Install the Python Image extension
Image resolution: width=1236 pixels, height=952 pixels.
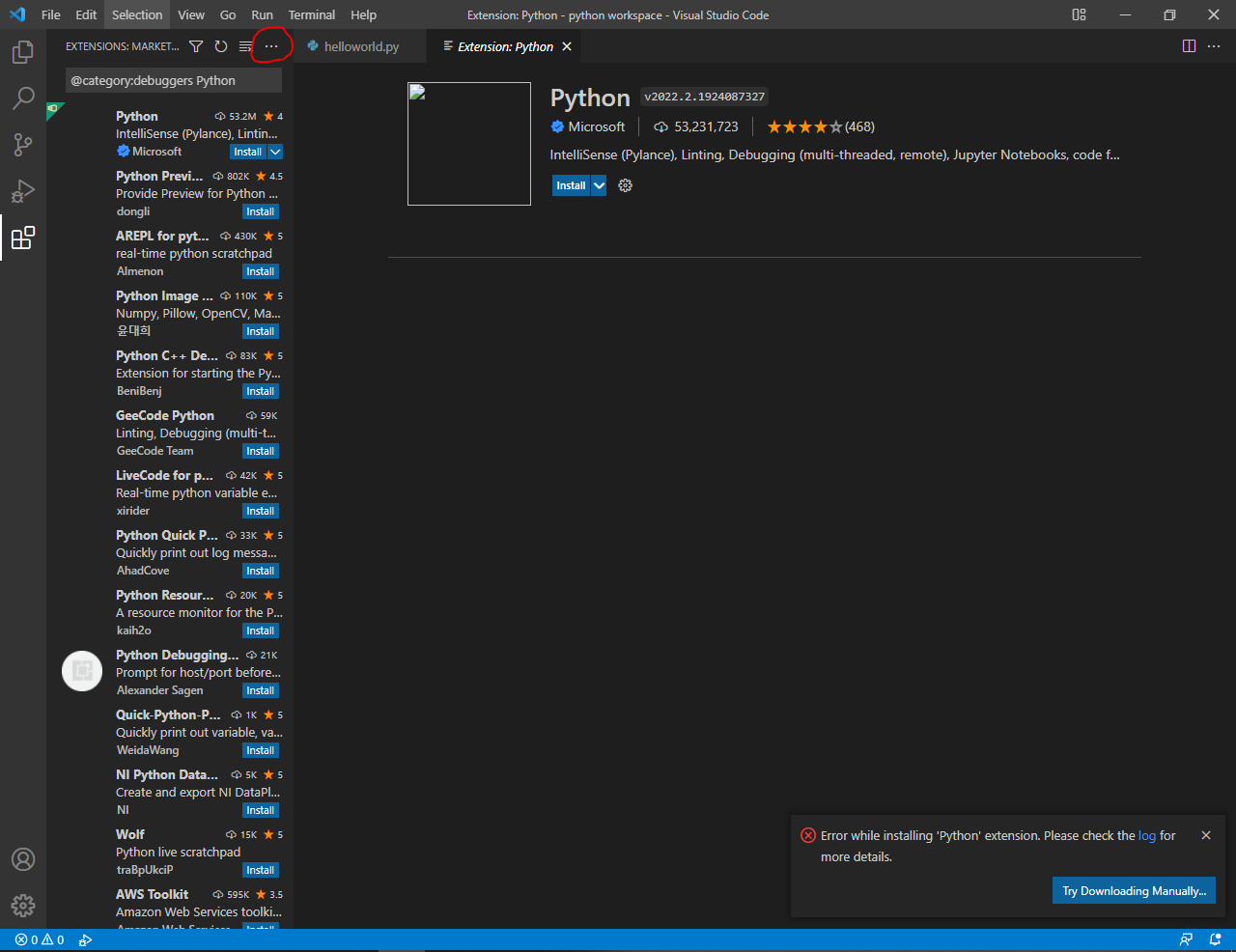[x=260, y=331]
